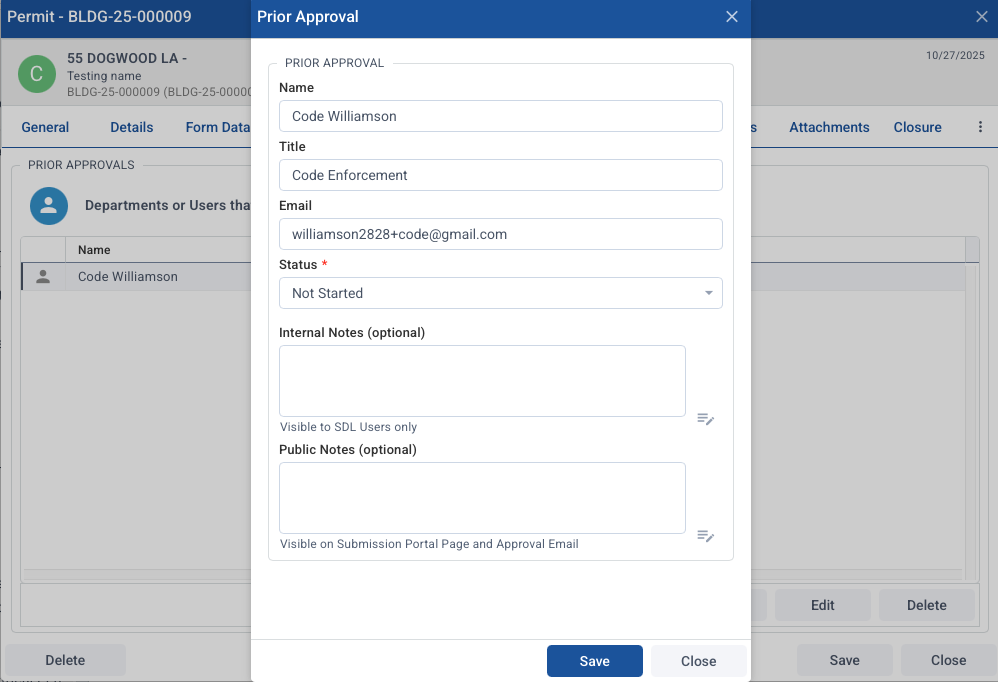Click inside the Public Notes text area
The height and width of the screenshot is (682, 998).
coord(482,498)
